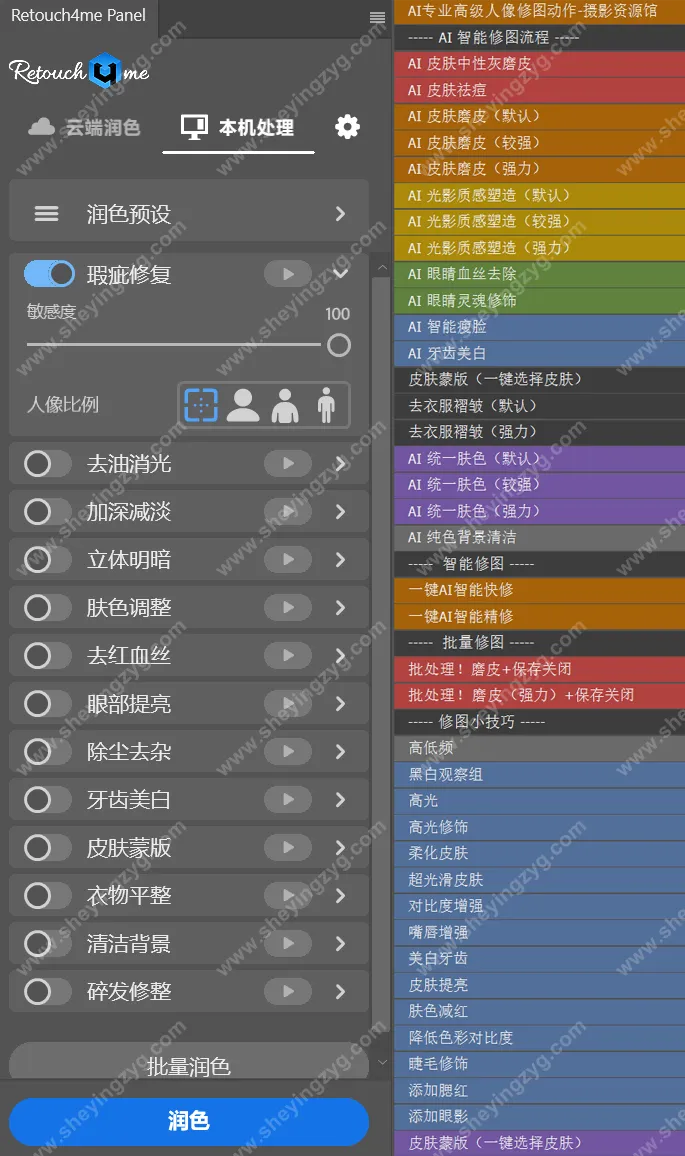
Task: Run 一键AI智能精修 action
Action: (540, 616)
